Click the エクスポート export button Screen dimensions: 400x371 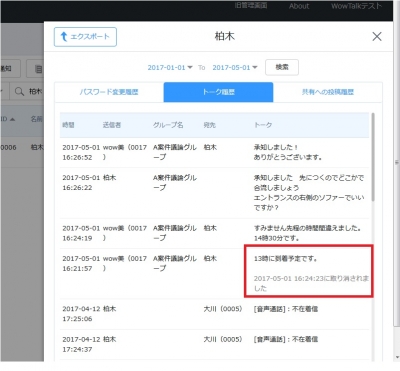[x=85, y=37]
